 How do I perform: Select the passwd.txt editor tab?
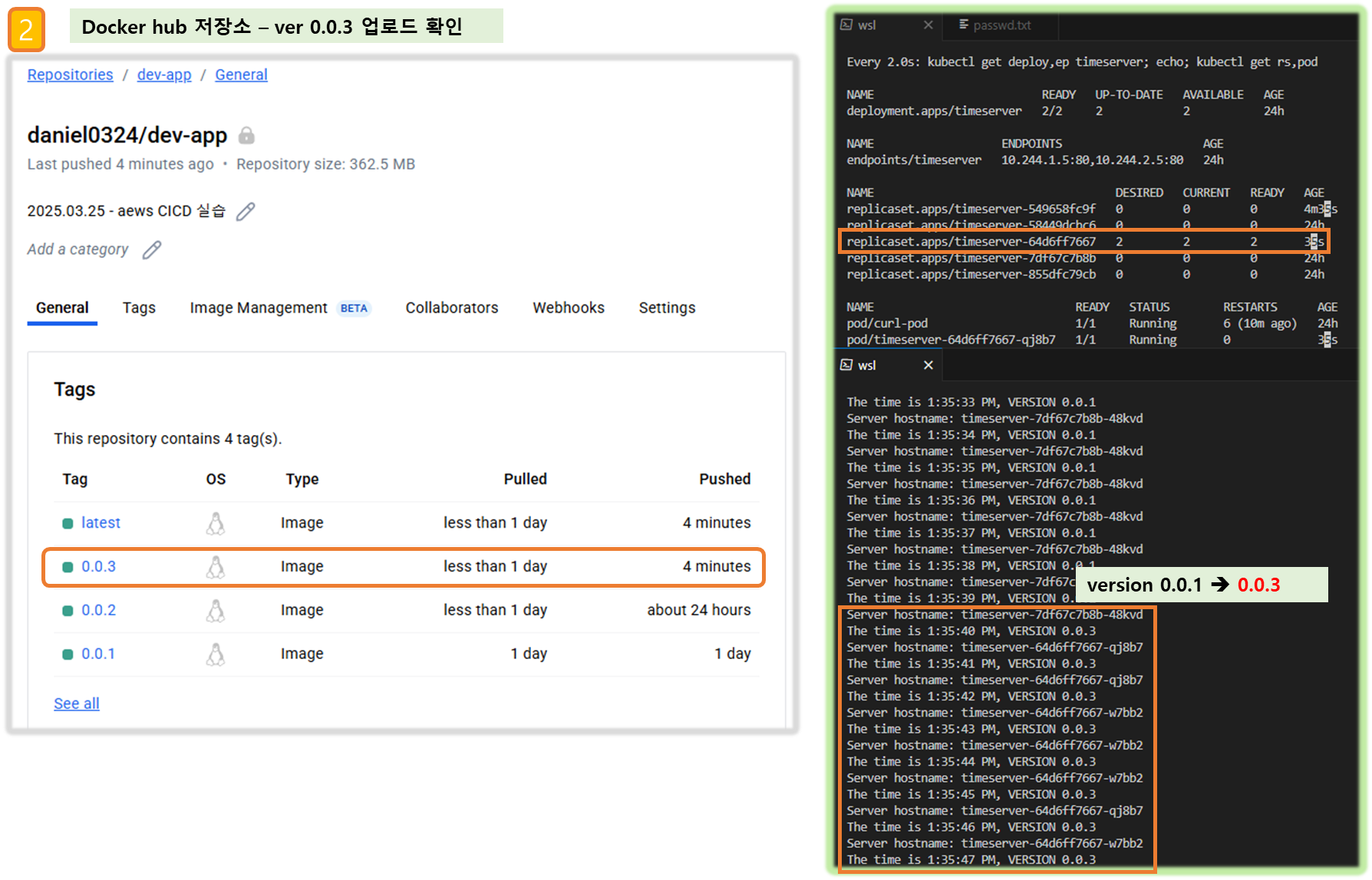click(x=1001, y=25)
